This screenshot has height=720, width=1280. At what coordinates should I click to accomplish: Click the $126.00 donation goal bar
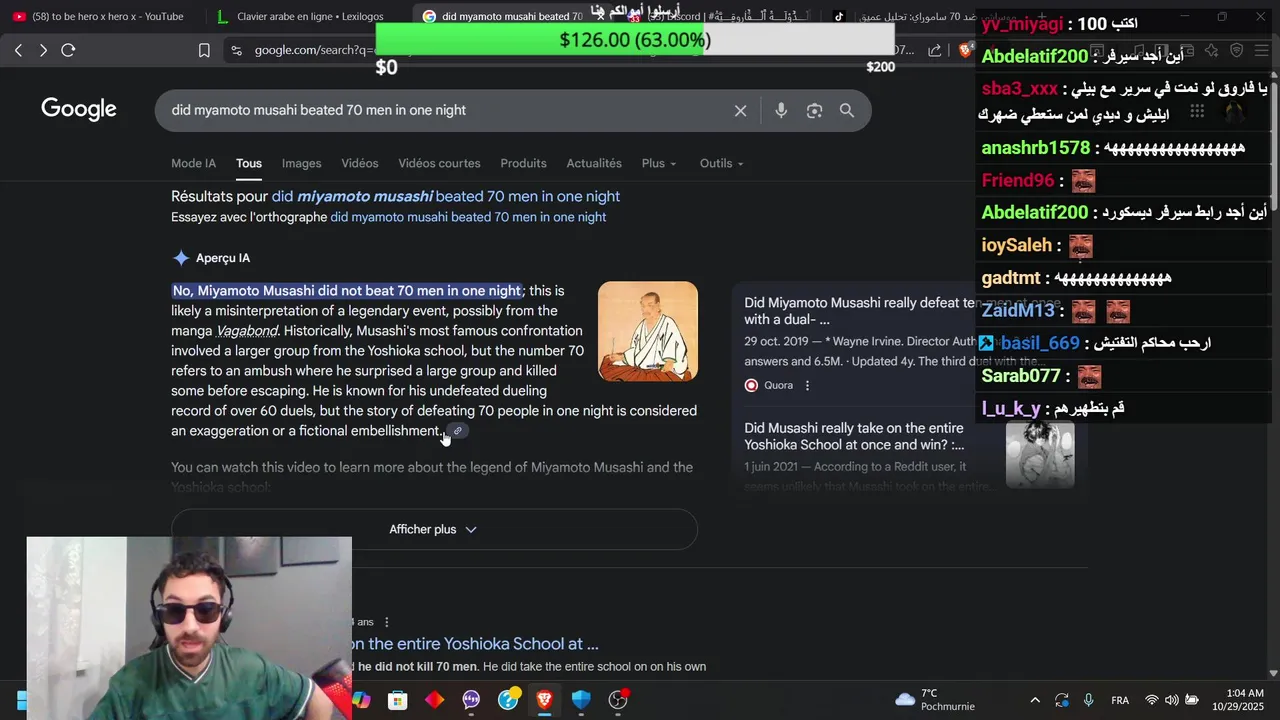(635, 39)
